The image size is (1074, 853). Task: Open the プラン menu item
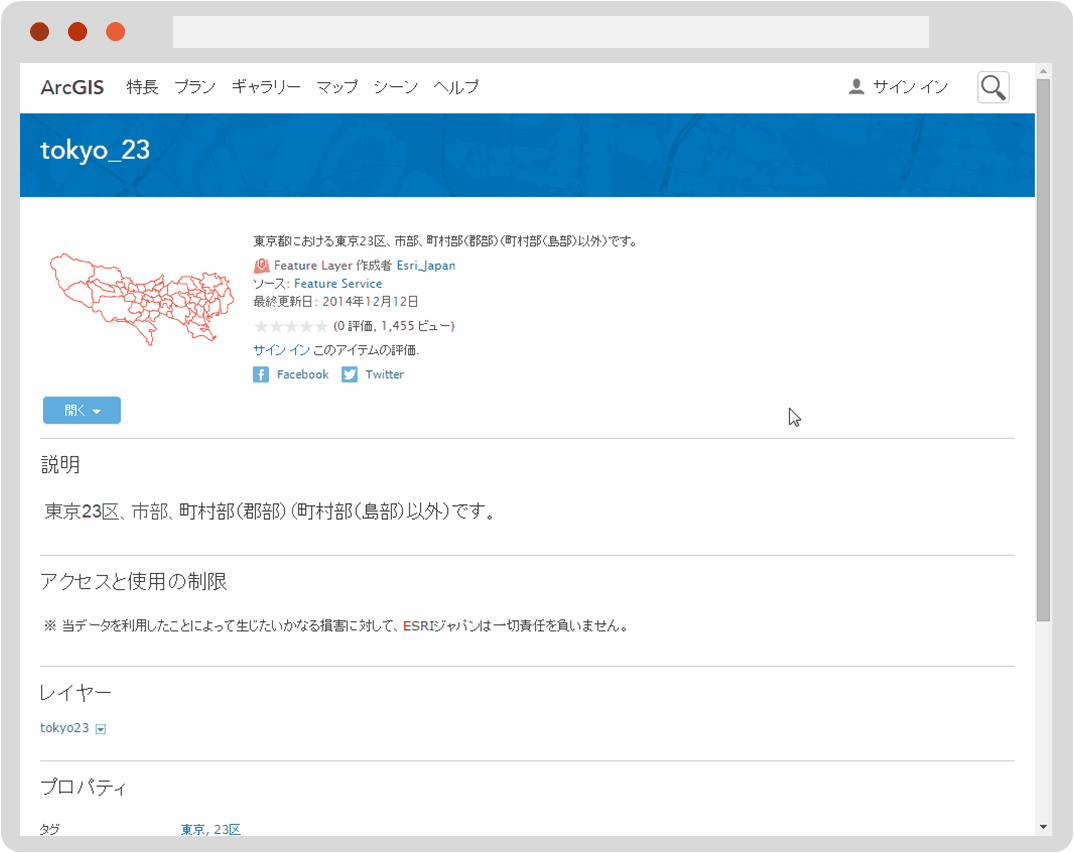[195, 87]
